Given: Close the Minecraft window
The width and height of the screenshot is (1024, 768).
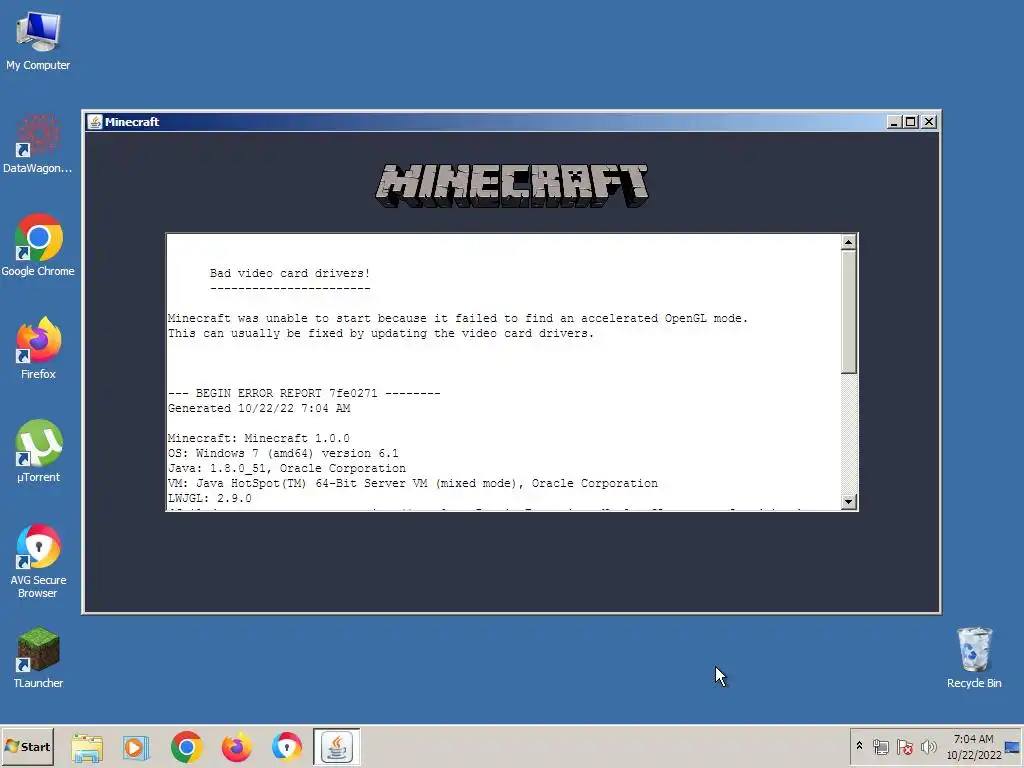Looking at the screenshot, I should (x=929, y=122).
